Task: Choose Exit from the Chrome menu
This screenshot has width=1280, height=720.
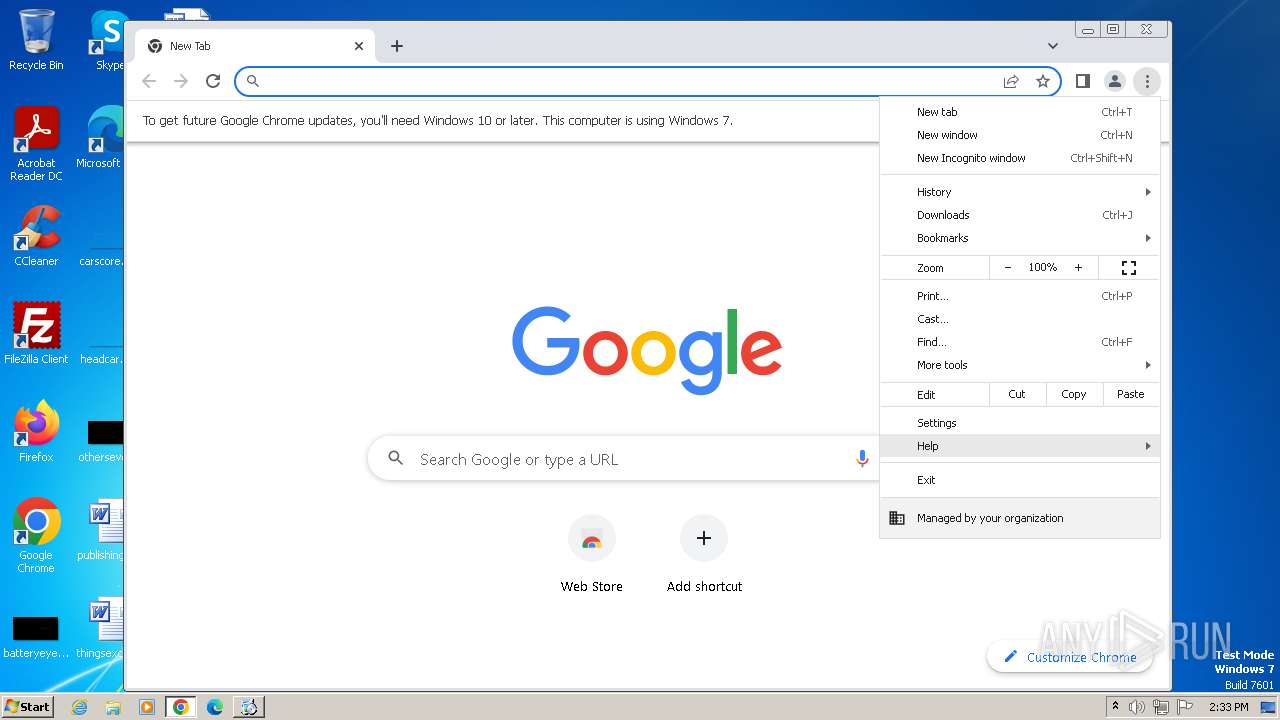Action: pyautogui.click(x=1020, y=480)
